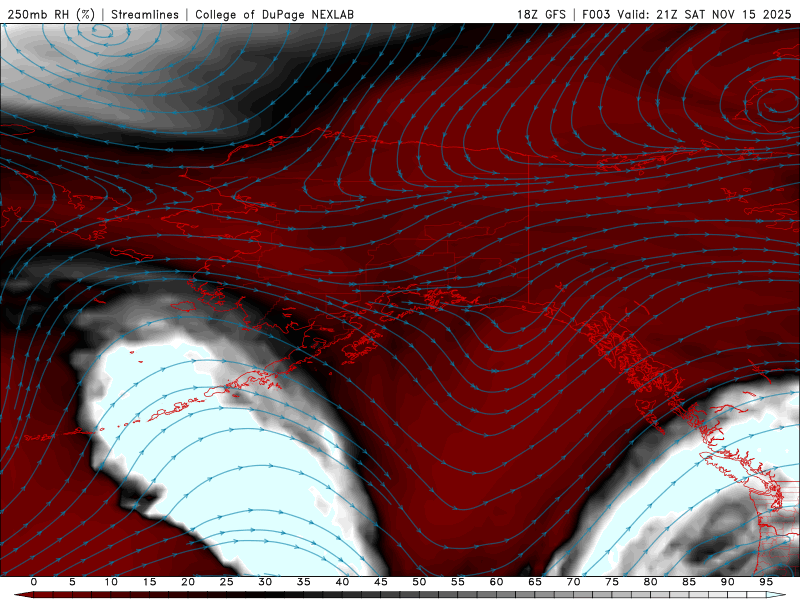Click the '35' value on the color scale
Image resolution: width=800 pixels, height=600 pixels.
click(x=304, y=582)
